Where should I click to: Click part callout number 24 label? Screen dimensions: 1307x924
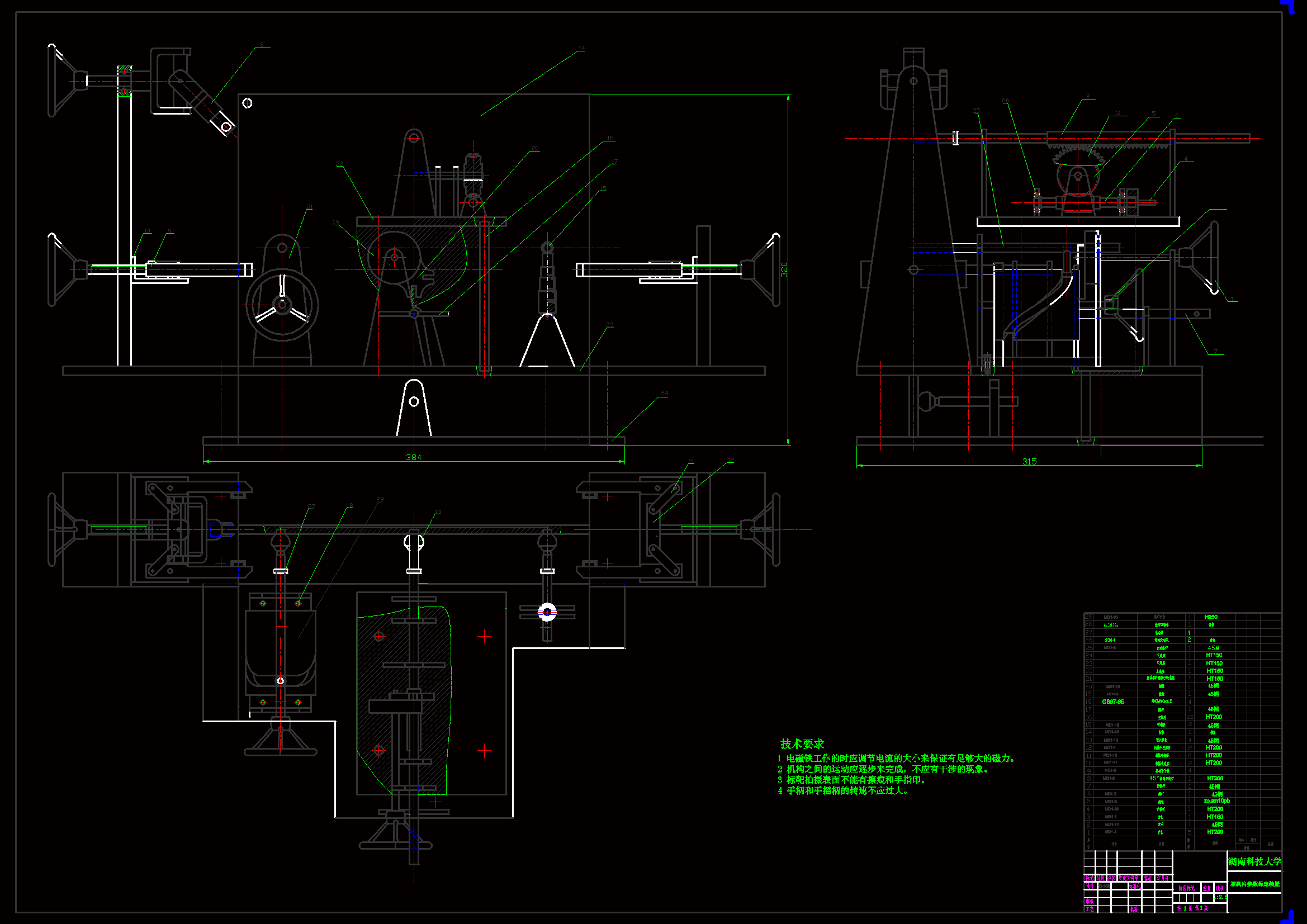point(664,394)
